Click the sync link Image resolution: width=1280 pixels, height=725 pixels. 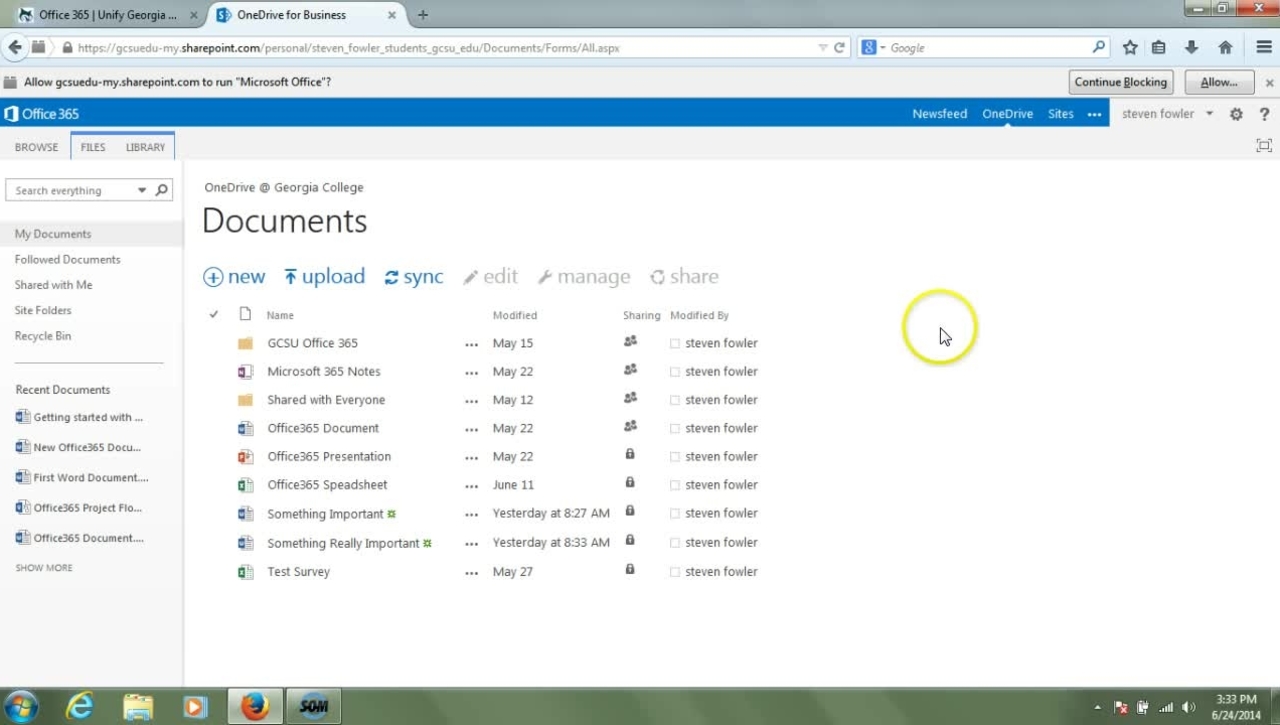414,277
